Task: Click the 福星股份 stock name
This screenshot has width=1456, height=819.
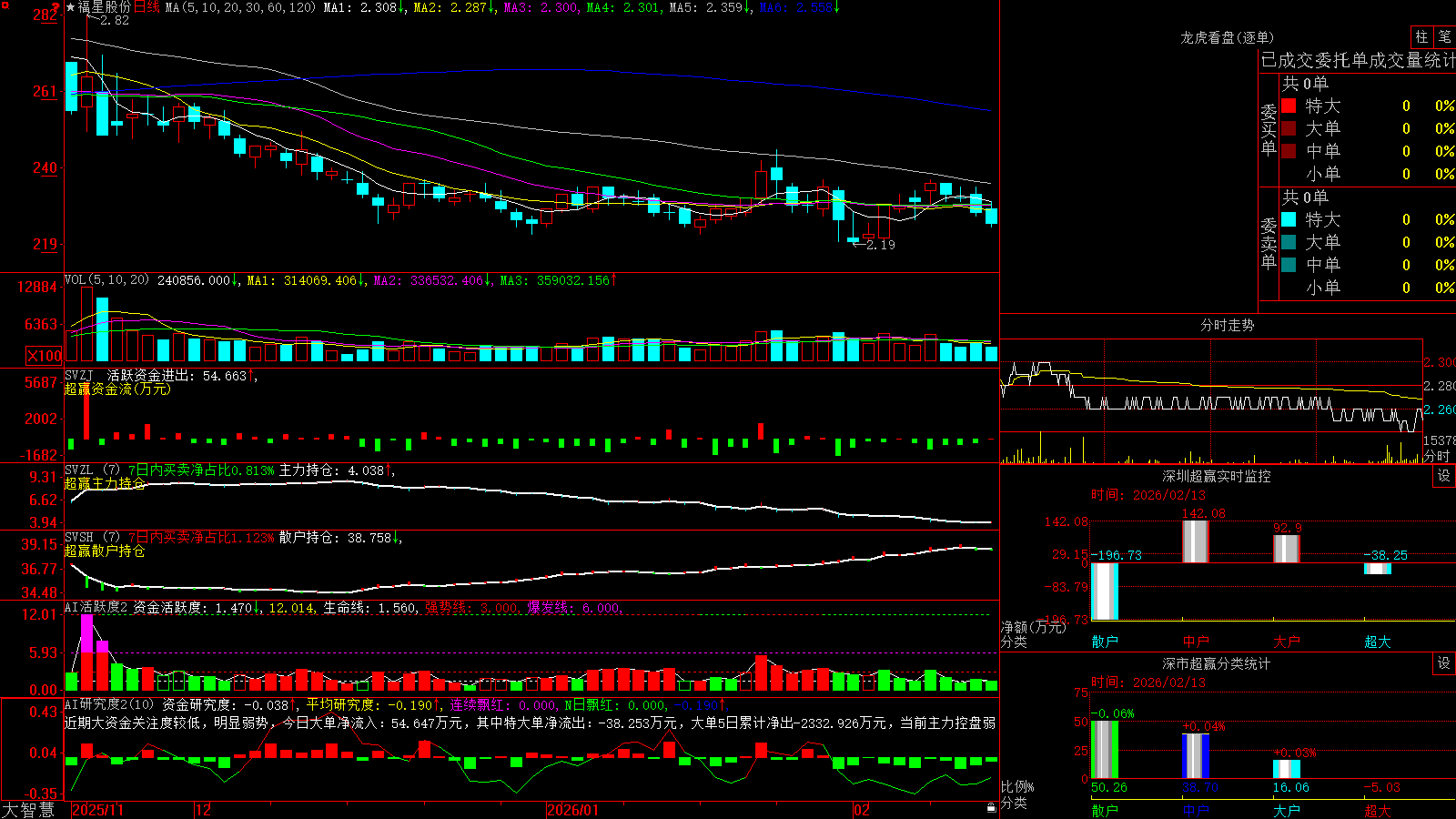Action: 105,7
